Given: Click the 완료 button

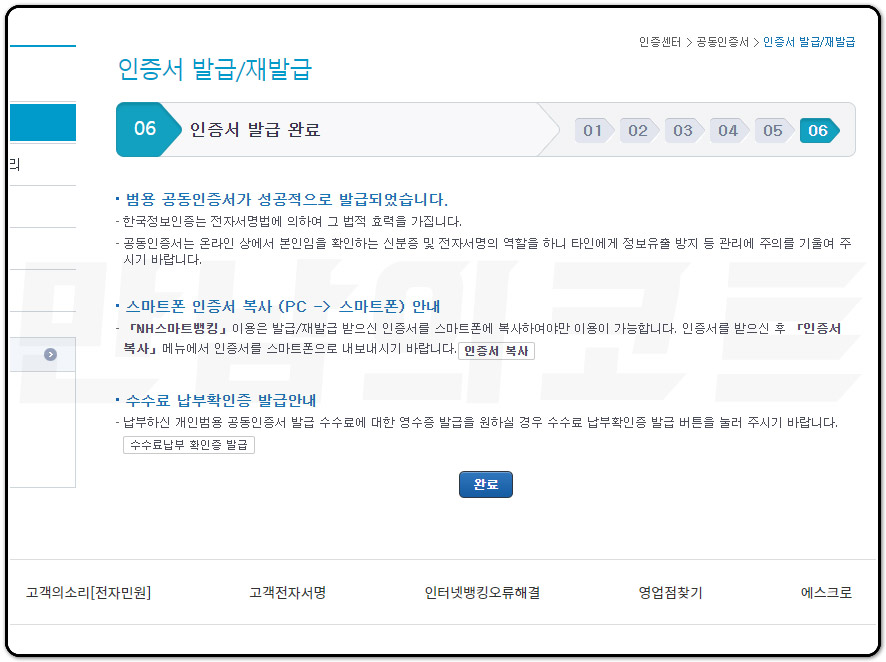Looking at the screenshot, I should pyautogui.click(x=486, y=484).
